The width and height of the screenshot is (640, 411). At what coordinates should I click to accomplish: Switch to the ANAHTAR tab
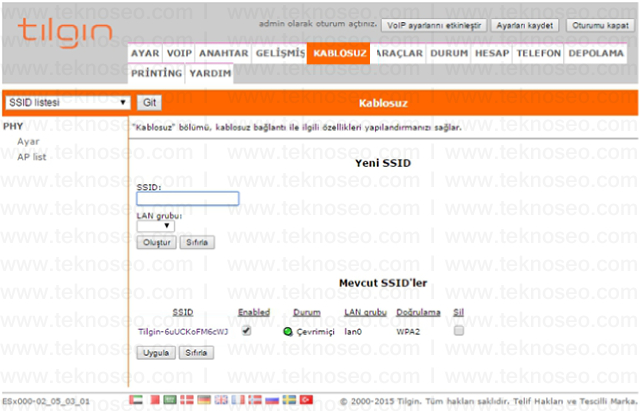coord(224,53)
